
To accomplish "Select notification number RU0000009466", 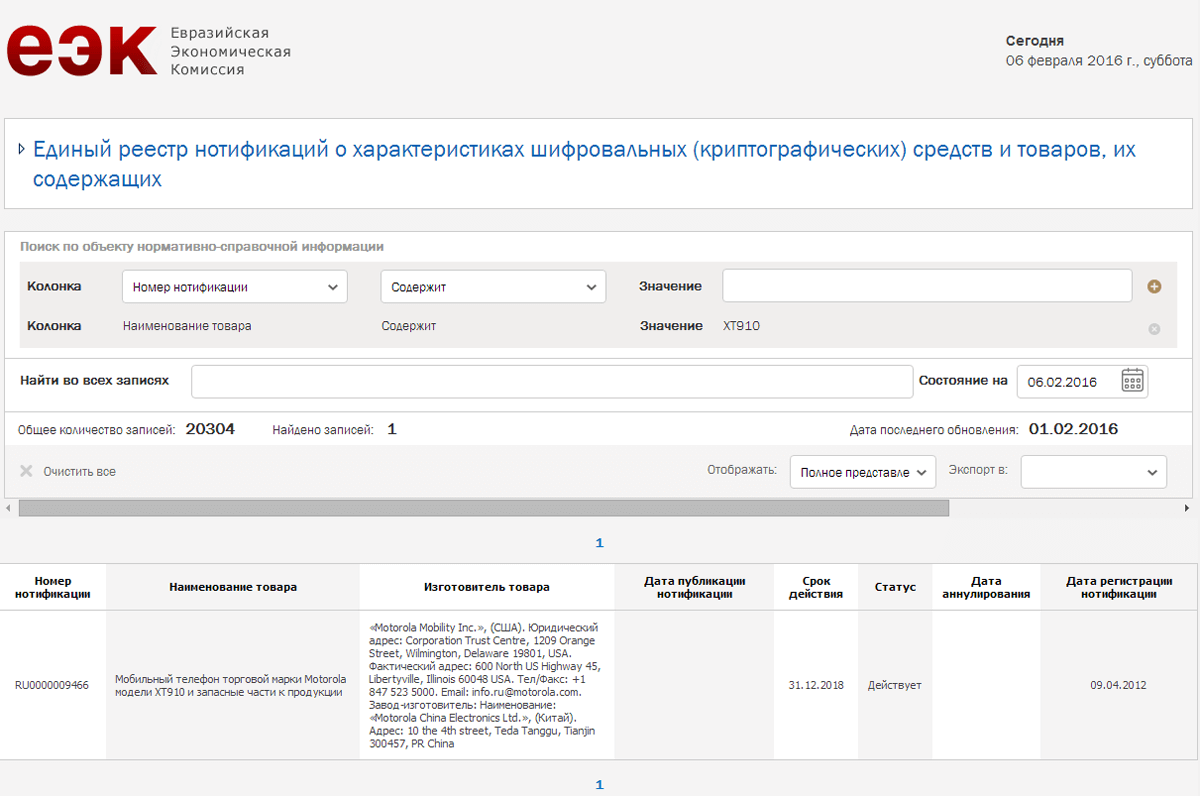I will pos(52,686).
